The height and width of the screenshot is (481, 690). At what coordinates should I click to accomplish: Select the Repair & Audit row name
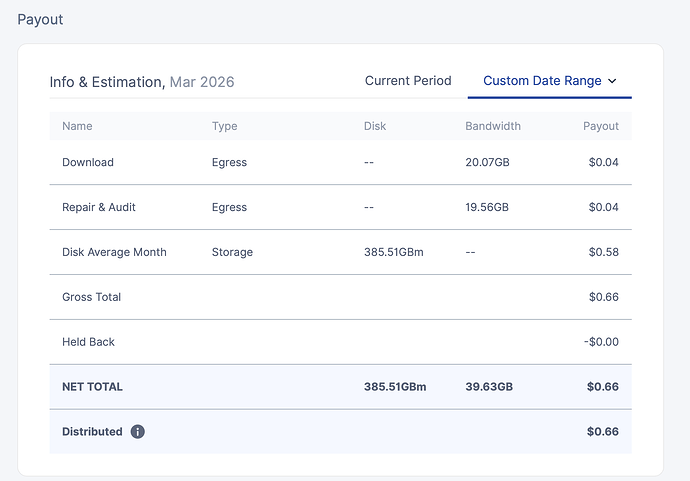99,207
